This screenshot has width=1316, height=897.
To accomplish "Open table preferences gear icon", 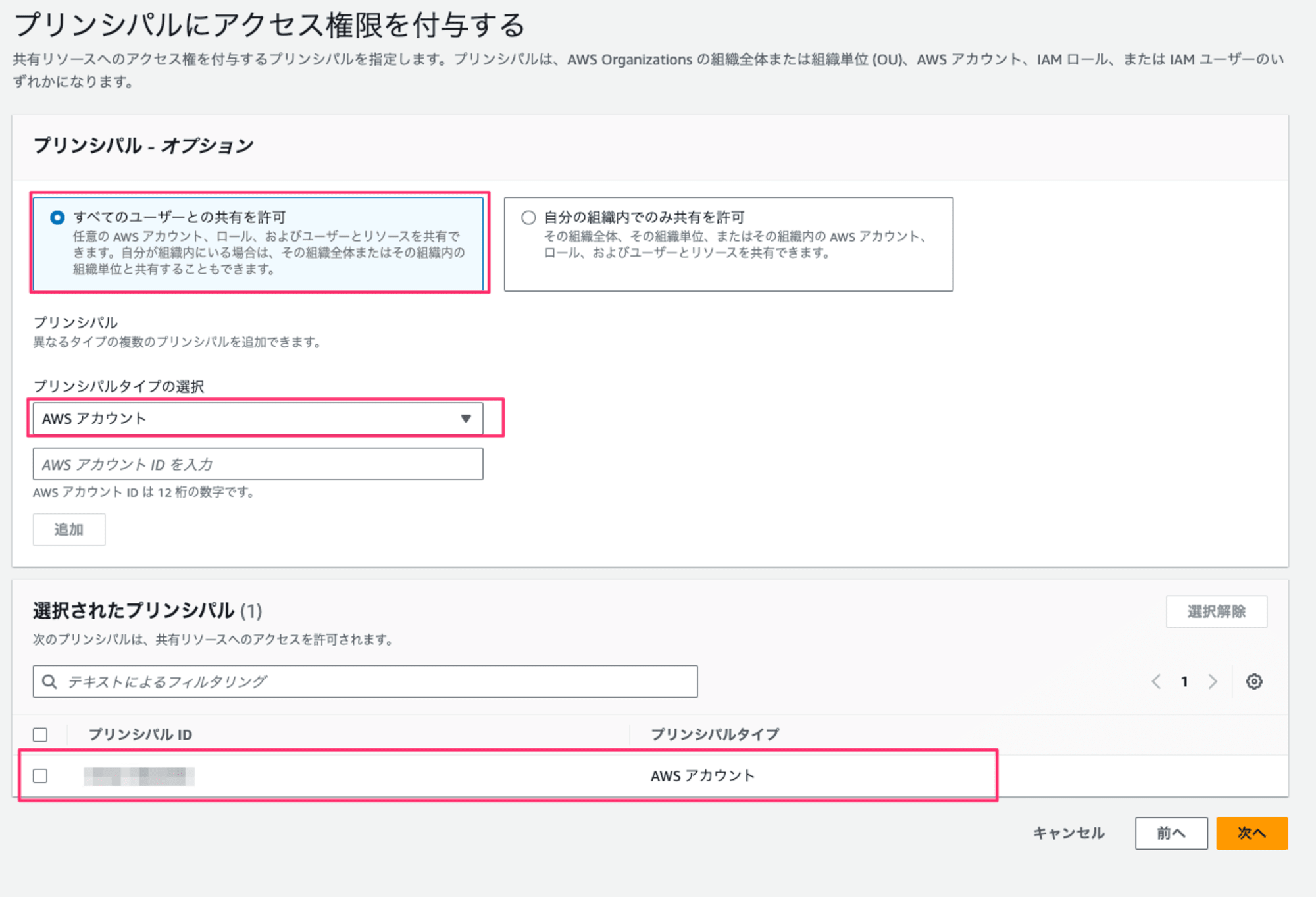I will tap(1254, 682).
